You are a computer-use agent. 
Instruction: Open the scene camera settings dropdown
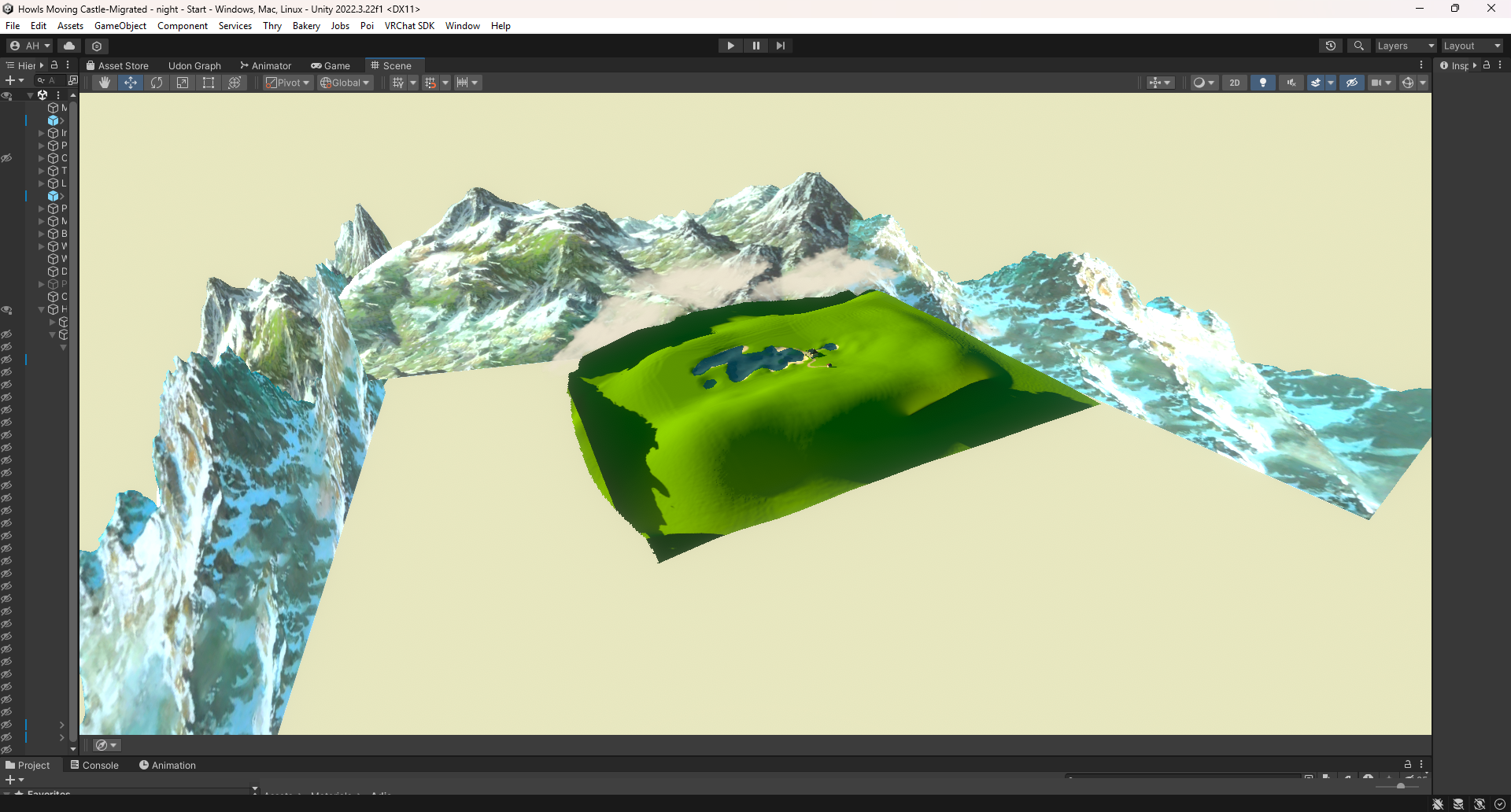pyautogui.click(x=1381, y=83)
